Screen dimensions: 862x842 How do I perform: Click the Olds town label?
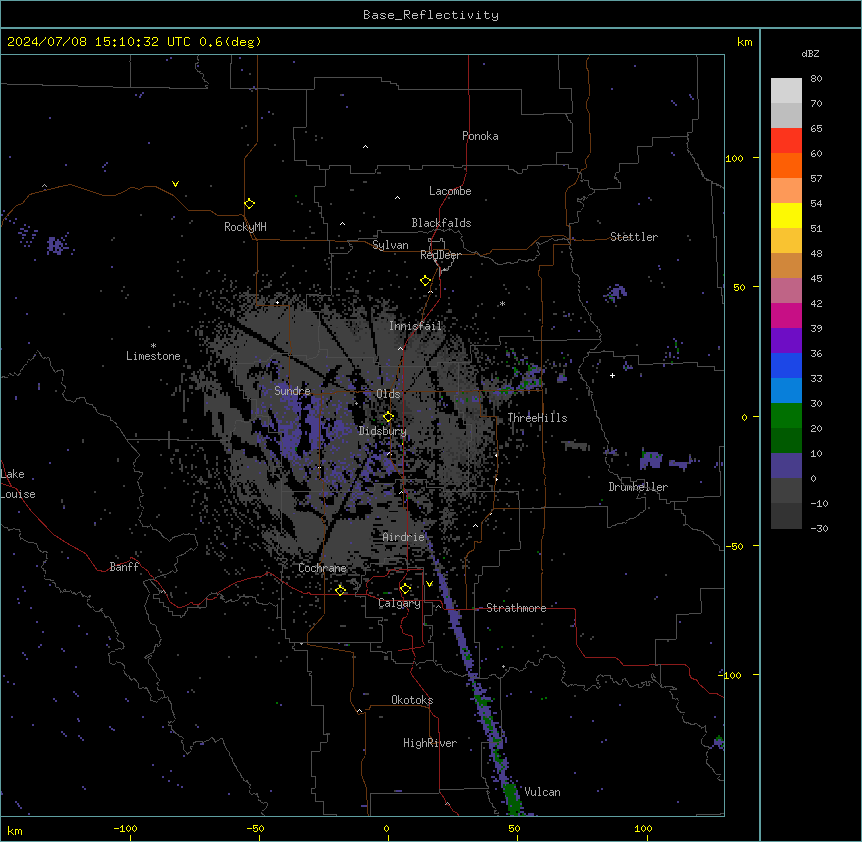coord(388,394)
